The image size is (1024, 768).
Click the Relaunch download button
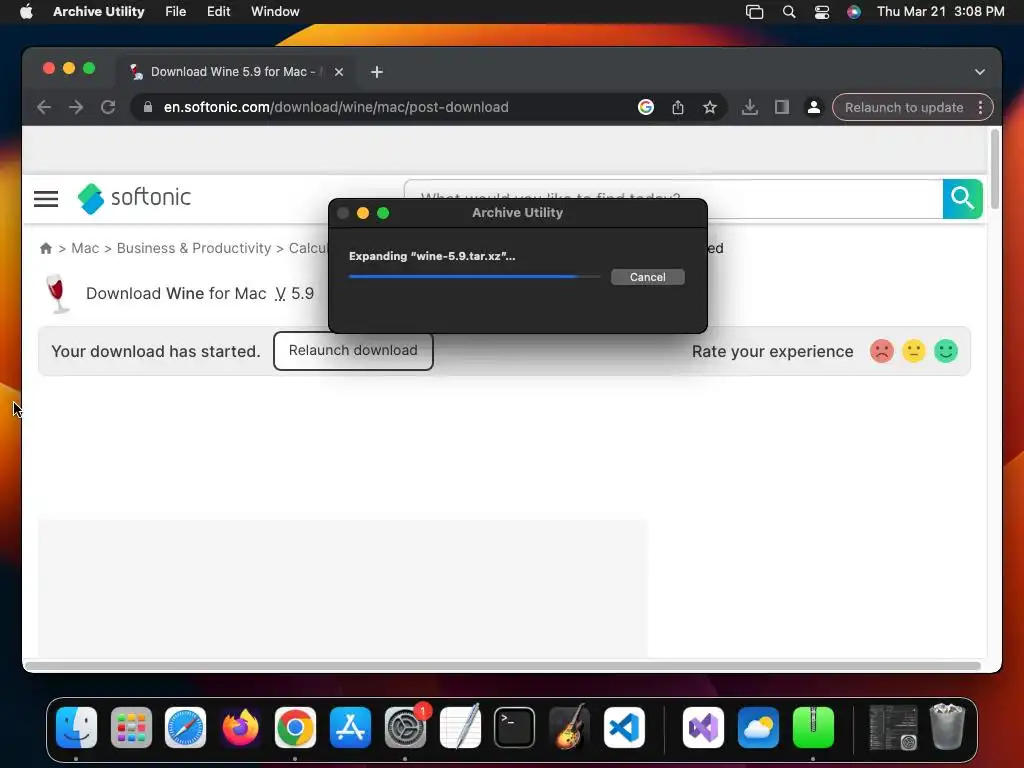click(x=353, y=351)
